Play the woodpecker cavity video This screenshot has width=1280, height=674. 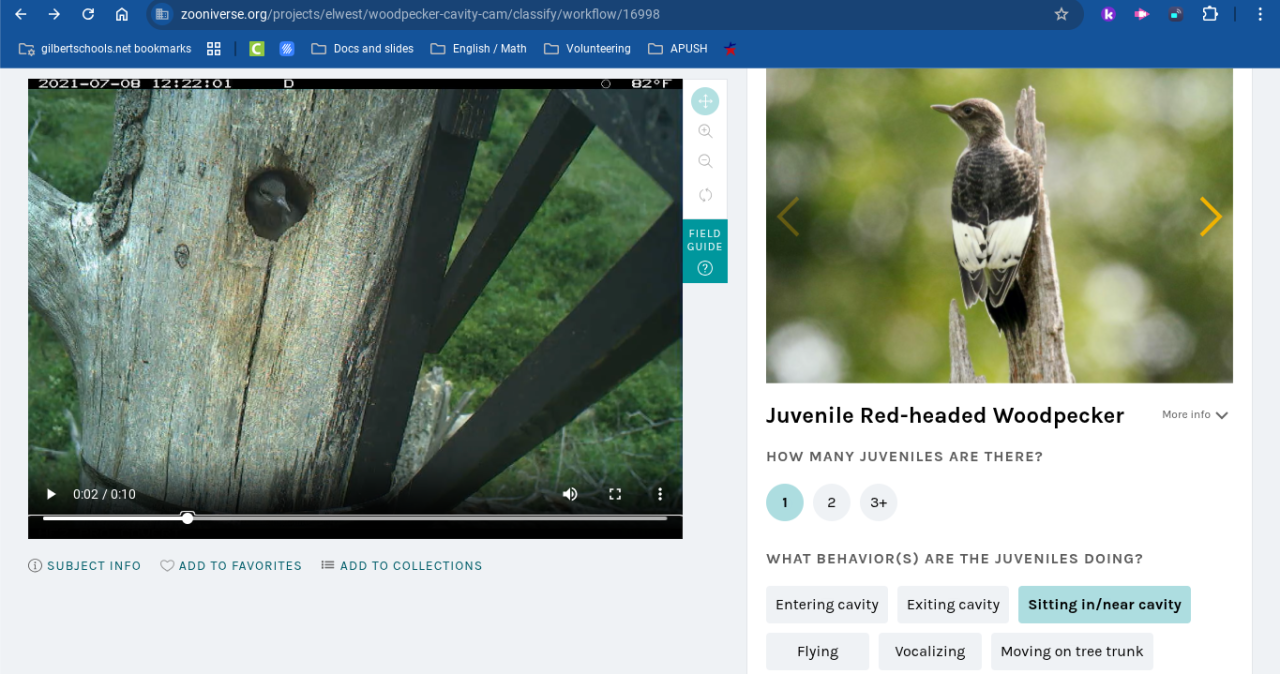coord(51,494)
